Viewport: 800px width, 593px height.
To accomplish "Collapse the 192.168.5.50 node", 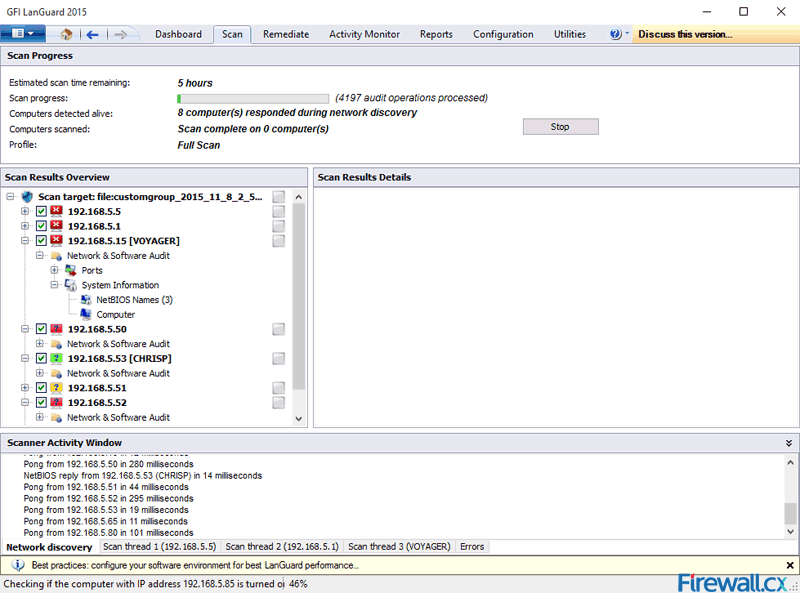I will [24, 329].
